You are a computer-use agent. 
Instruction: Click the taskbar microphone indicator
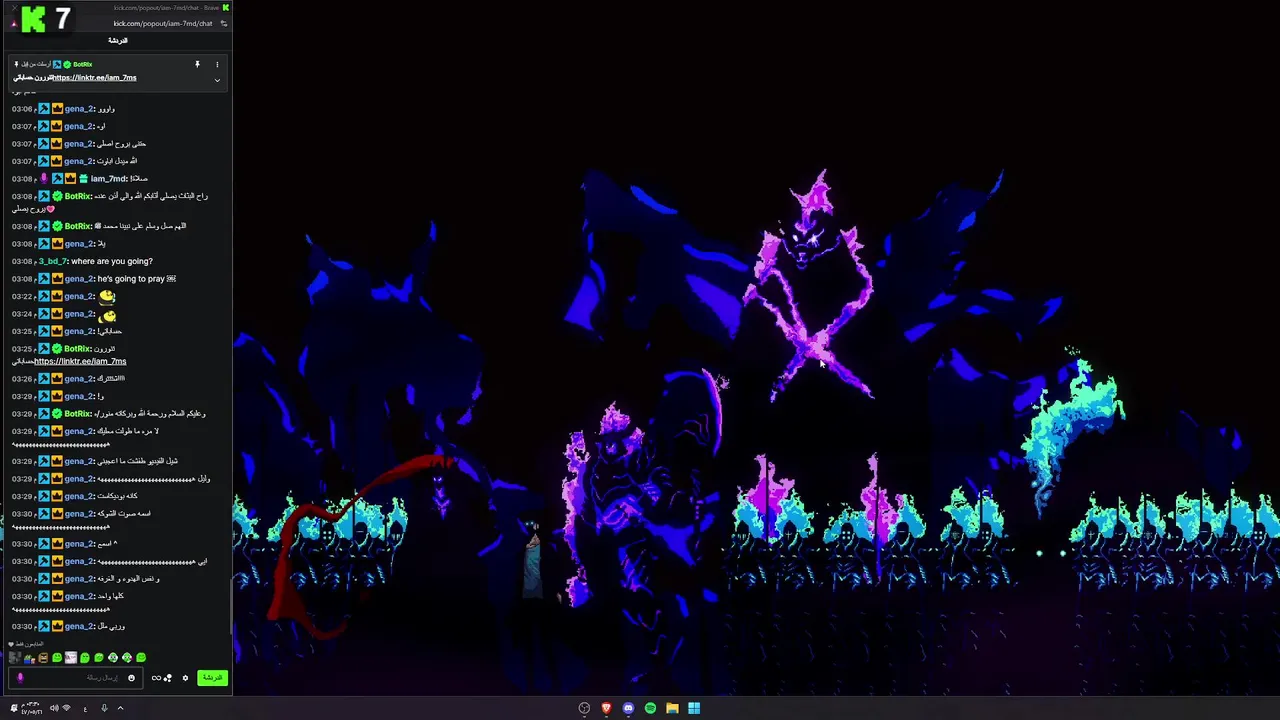[104, 708]
